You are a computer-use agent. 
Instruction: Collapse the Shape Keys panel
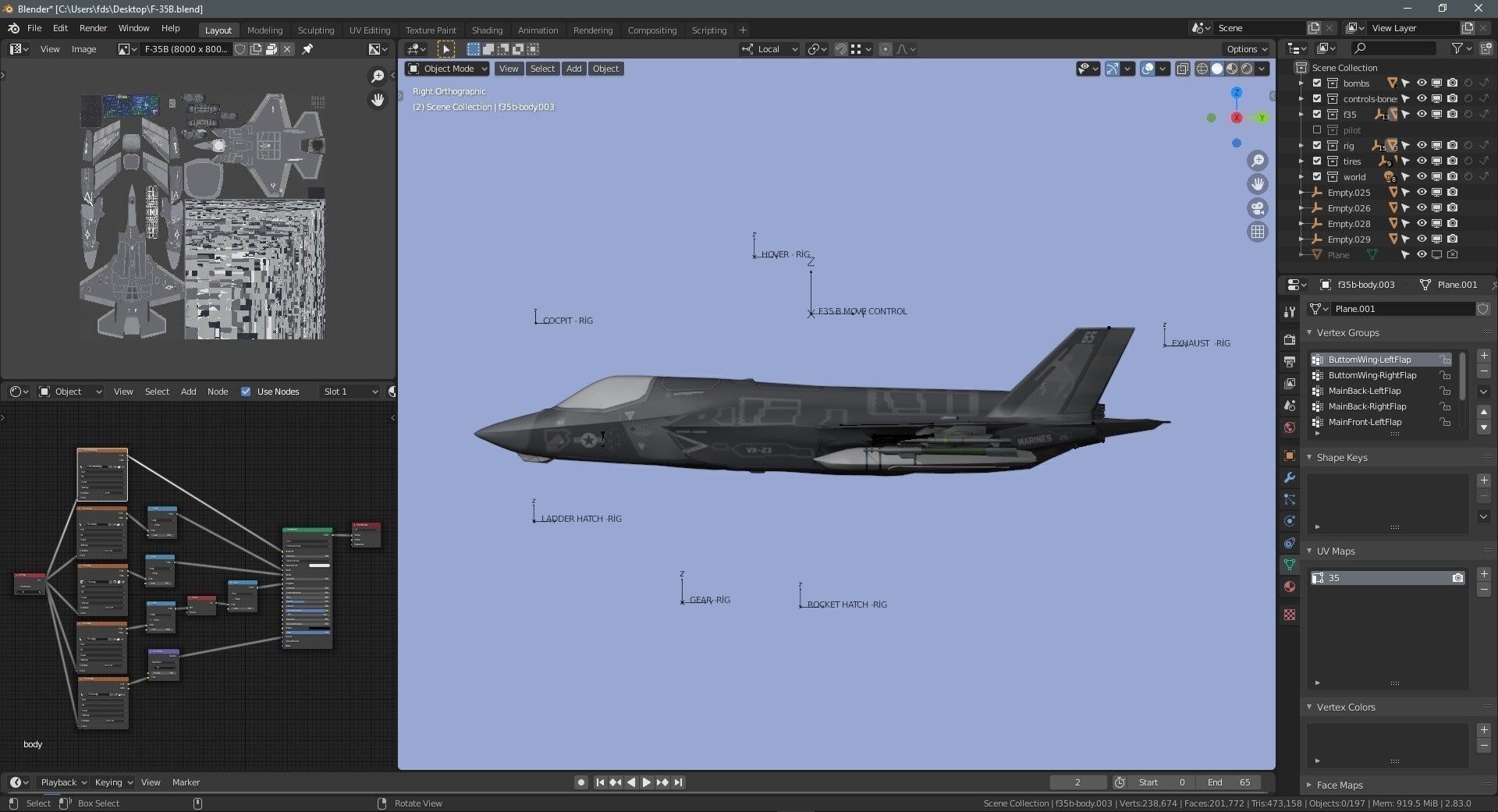coord(1310,458)
